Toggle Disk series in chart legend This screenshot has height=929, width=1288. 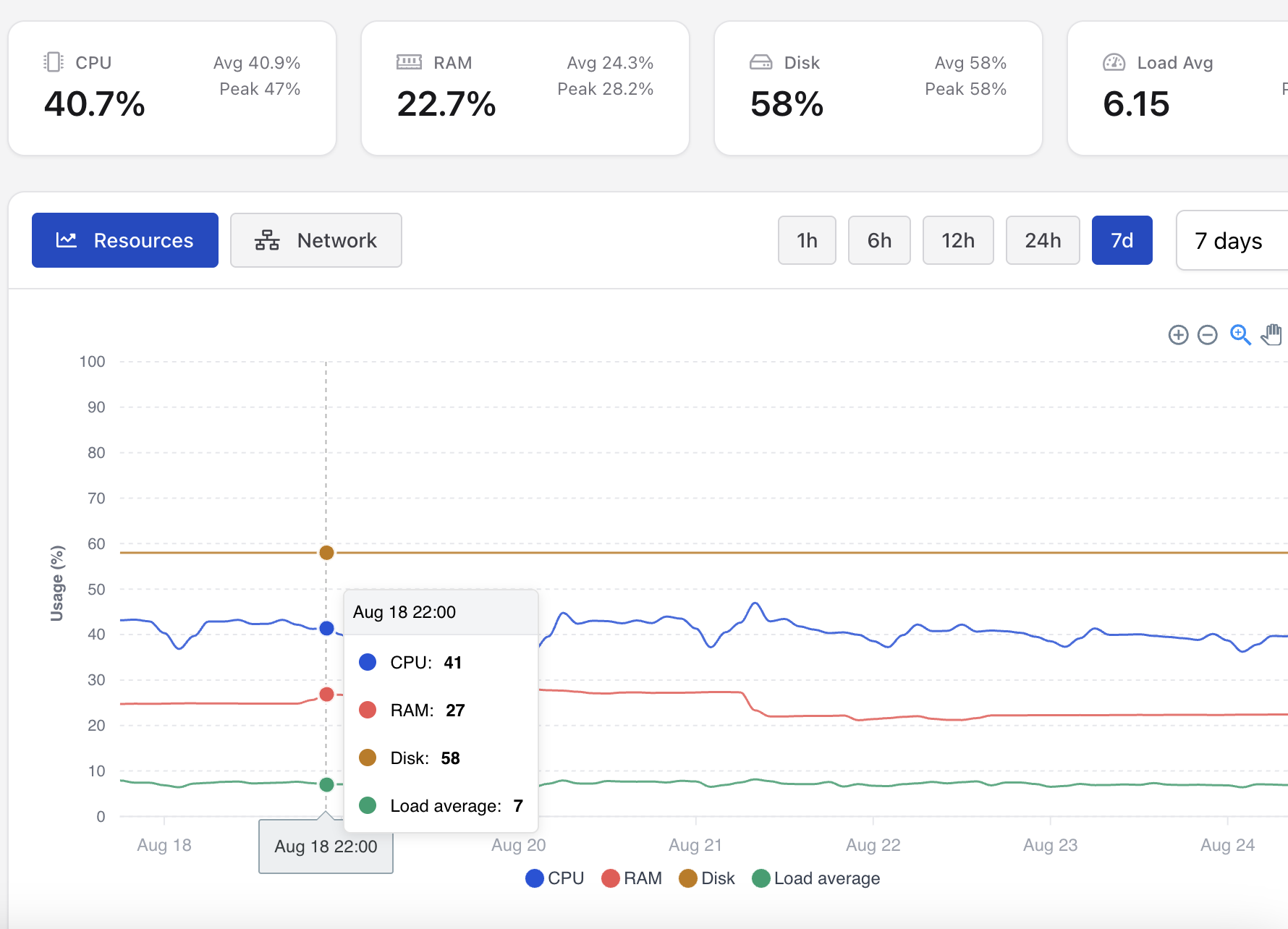click(707, 878)
